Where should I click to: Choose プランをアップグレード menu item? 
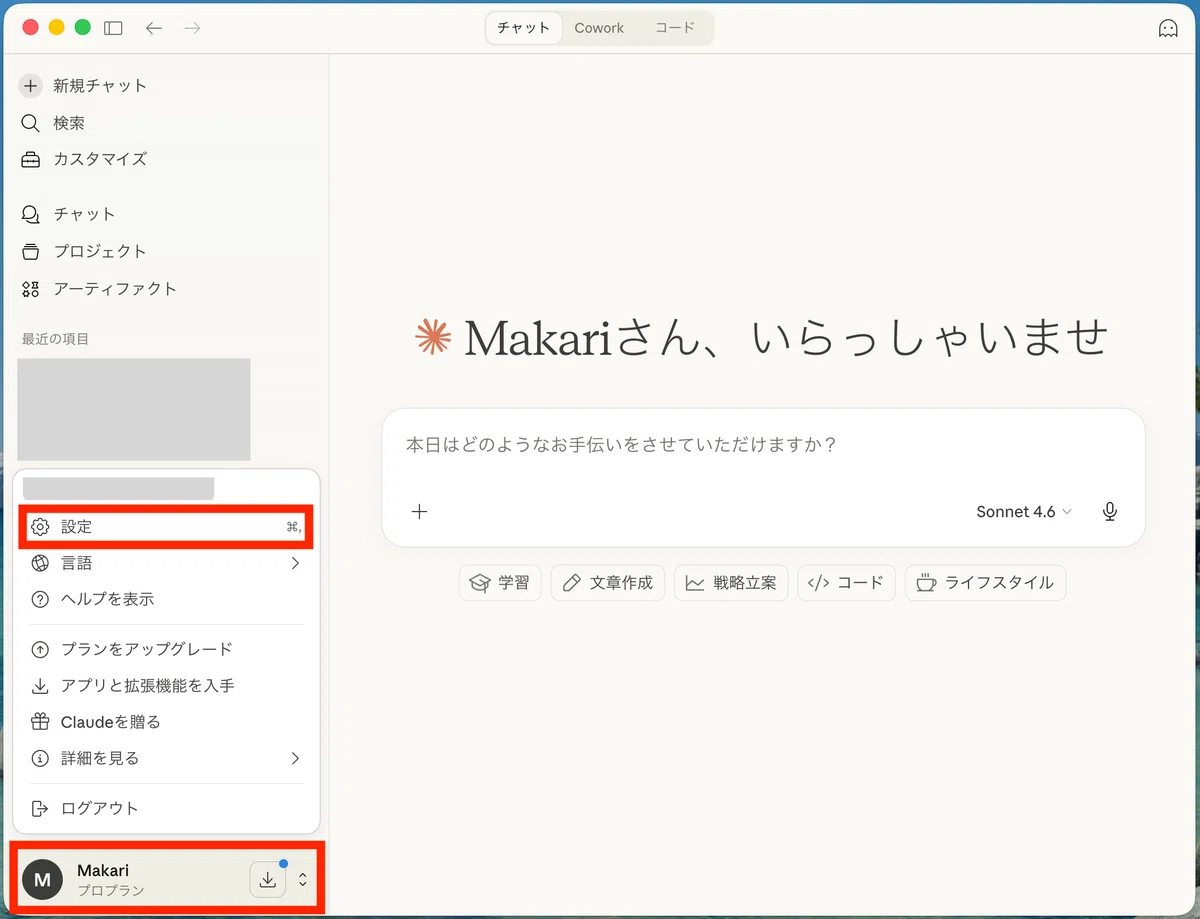[x=166, y=649]
